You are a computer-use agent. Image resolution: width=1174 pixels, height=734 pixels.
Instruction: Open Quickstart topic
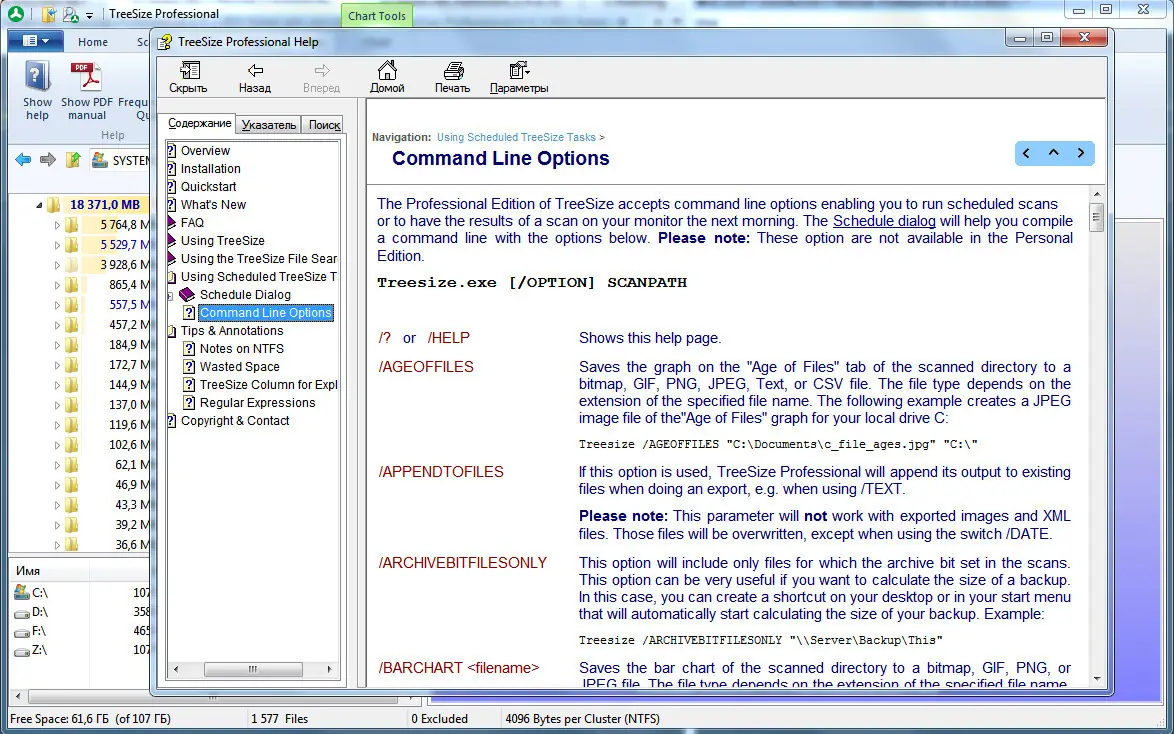point(208,186)
